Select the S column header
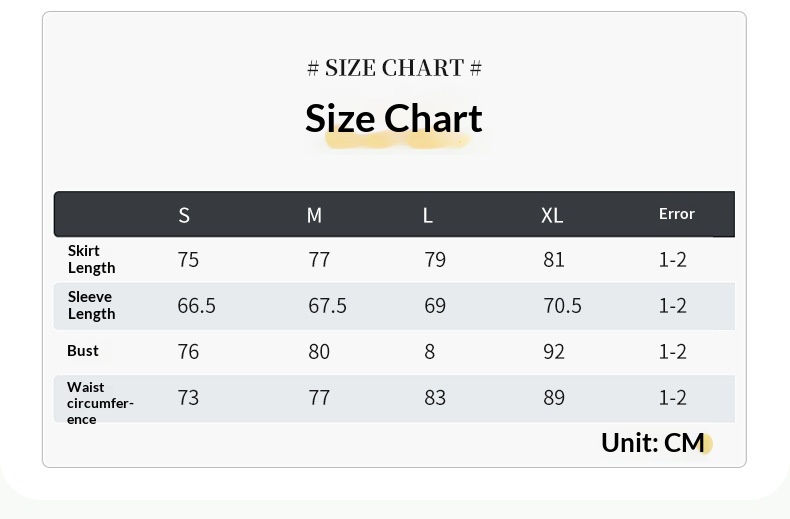790x519 pixels. (x=184, y=215)
